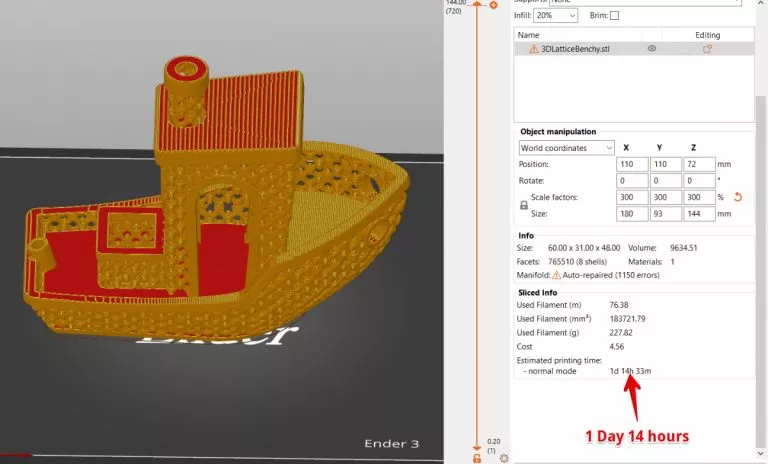Click the Ender 3 bed label
Image resolution: width=768 pixels, height=464 pixels.
tap(391, 444)
